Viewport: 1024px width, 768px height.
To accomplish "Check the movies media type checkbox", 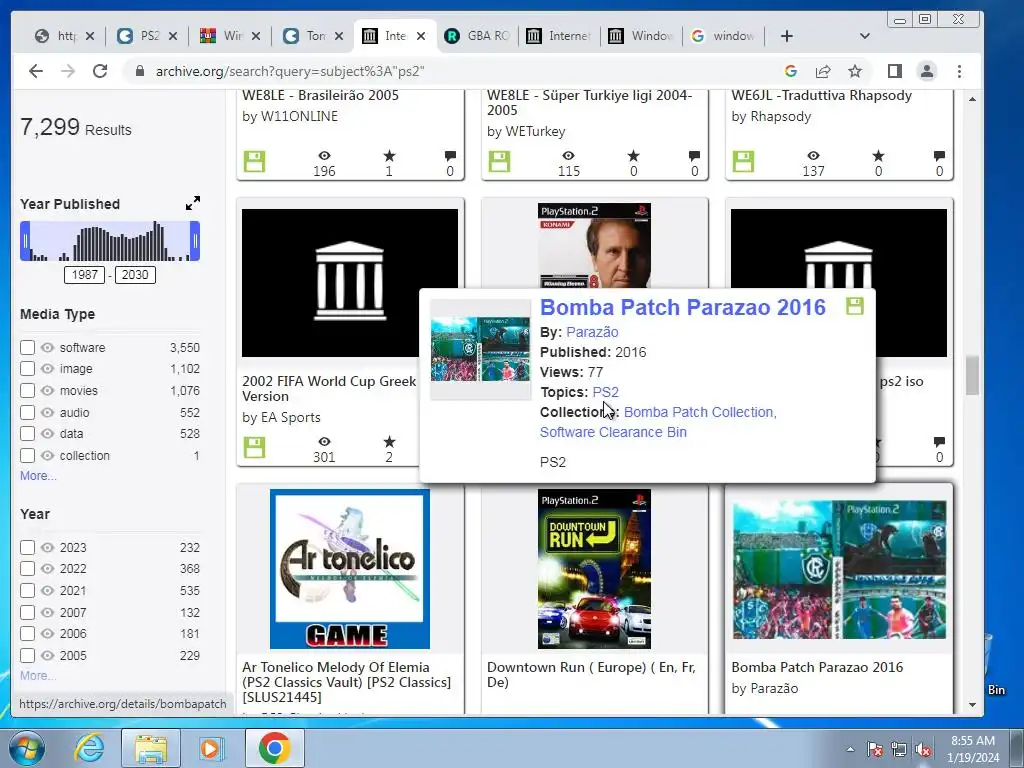I will pyautogui.click(x=27, y=391).
